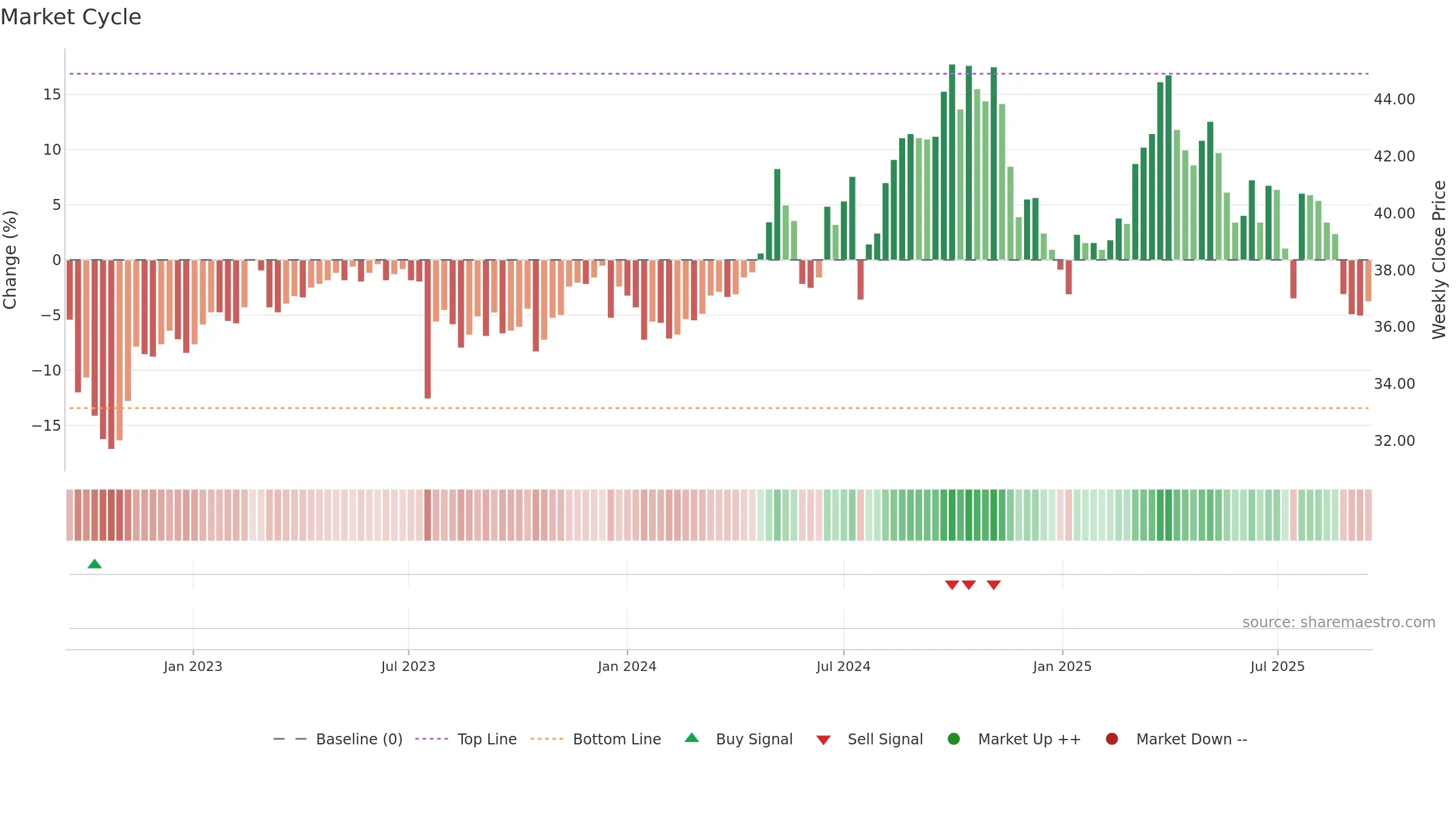Screen dimensions: 1456x819
Task: Click the 32.00 price axis label
Action: [x=1394, y=441]
